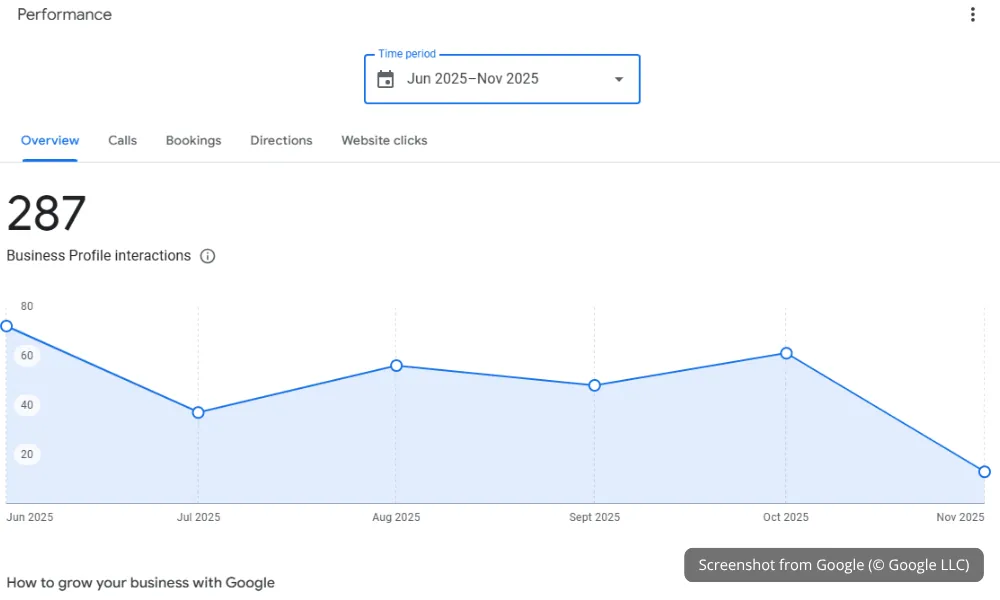Open the calendar icon in Time period field
1000x600 pixels.
[386, 78]
